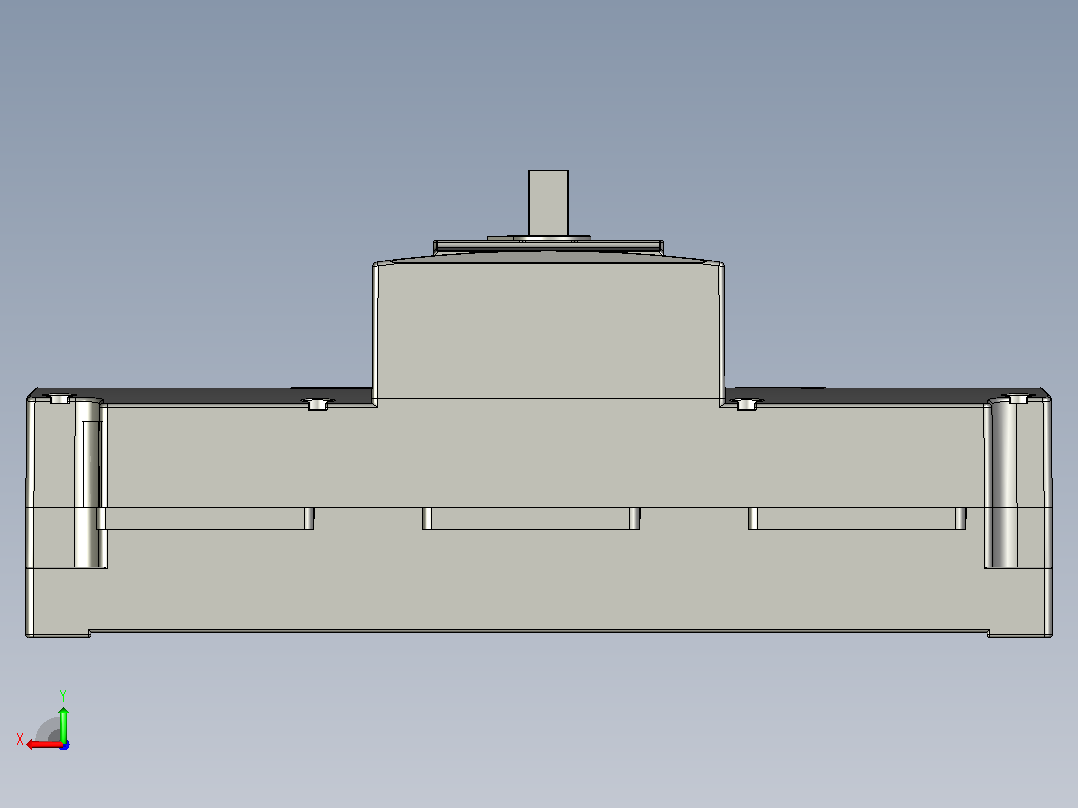Select the center rectangular slot on the base
1078x808 pixels.
point(531,518)
